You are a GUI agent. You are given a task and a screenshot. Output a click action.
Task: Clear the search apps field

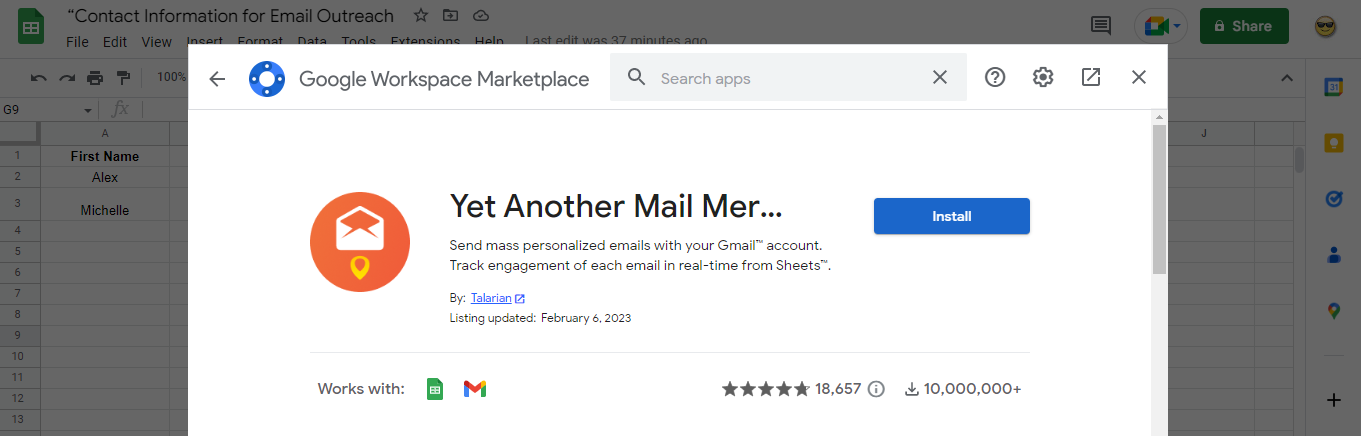tap(939, 77)
